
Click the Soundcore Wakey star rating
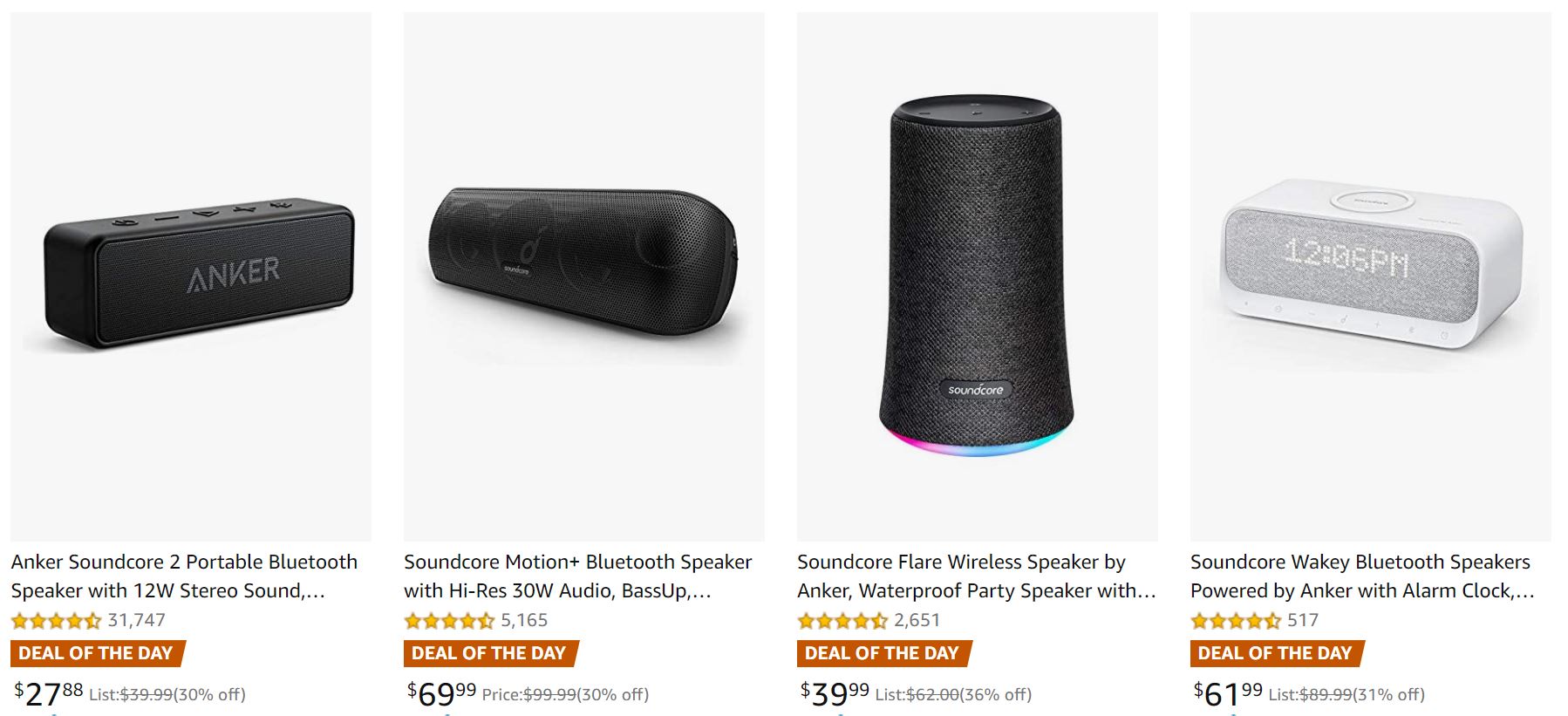click(1236, 621)
